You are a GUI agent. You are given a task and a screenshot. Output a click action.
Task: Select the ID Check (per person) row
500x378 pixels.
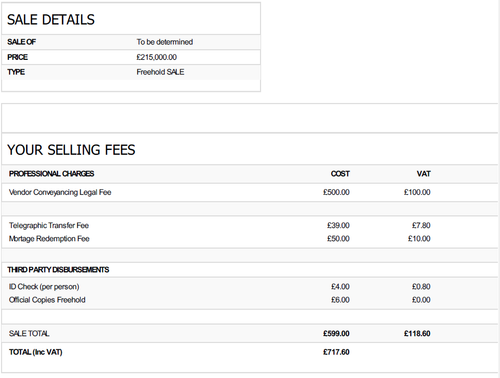249,287
